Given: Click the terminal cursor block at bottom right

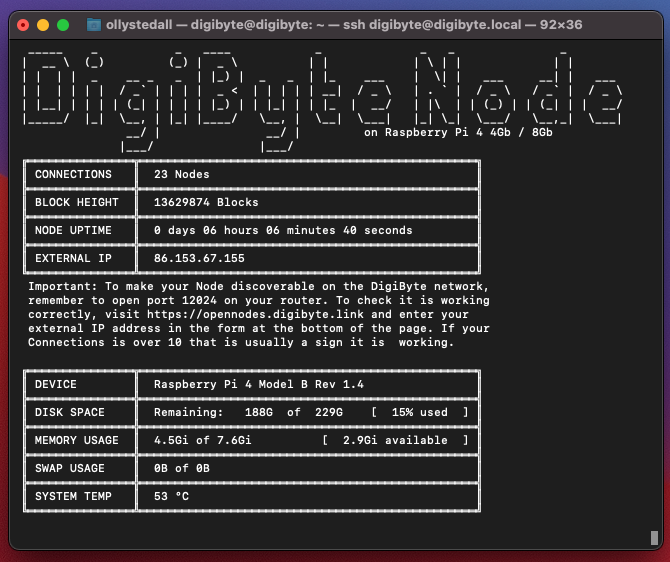Looking at the screenshot, I should coord(654,538).
